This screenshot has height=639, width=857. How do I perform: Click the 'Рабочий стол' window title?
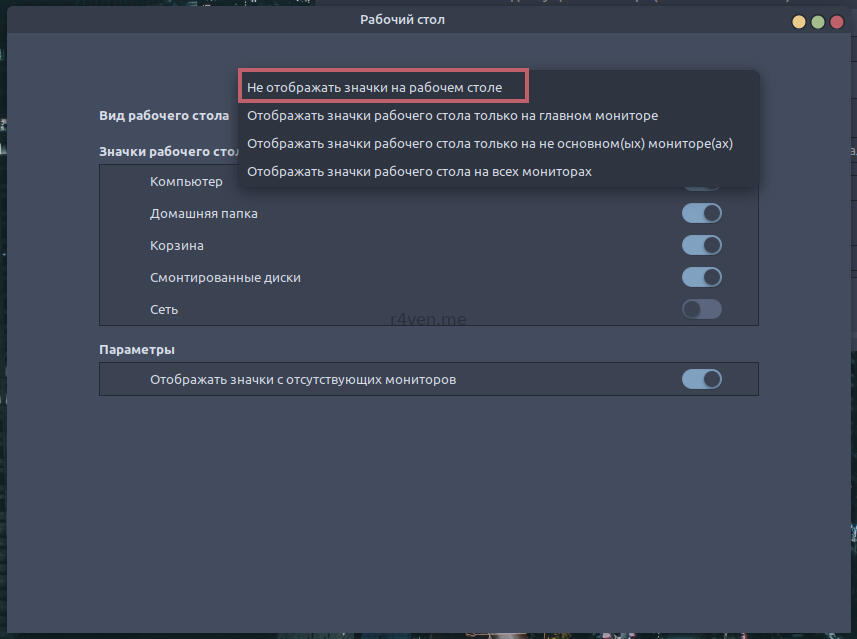click(402, 20)
